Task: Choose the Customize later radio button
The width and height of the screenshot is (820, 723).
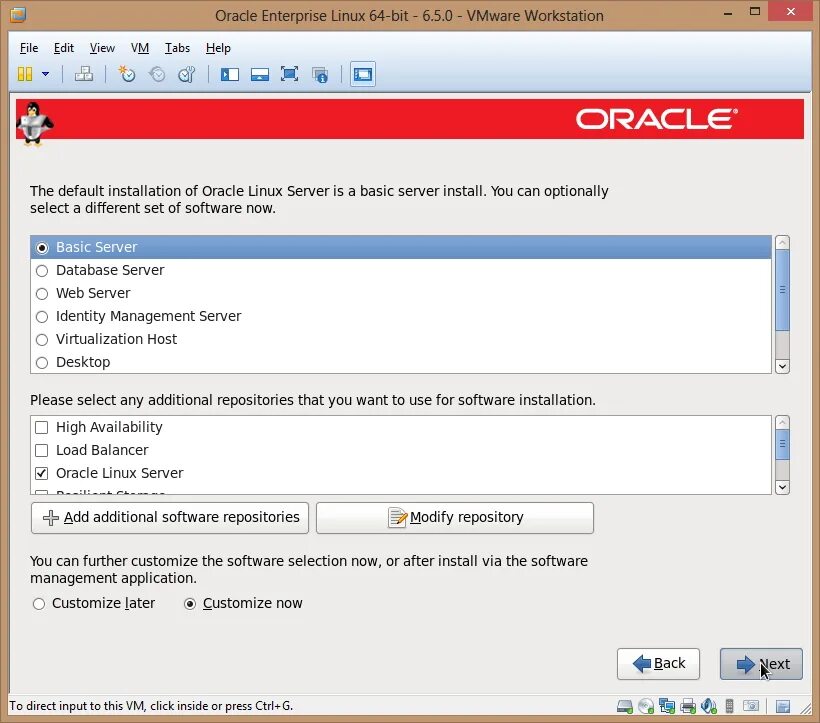Action: [x=39, y=604]
